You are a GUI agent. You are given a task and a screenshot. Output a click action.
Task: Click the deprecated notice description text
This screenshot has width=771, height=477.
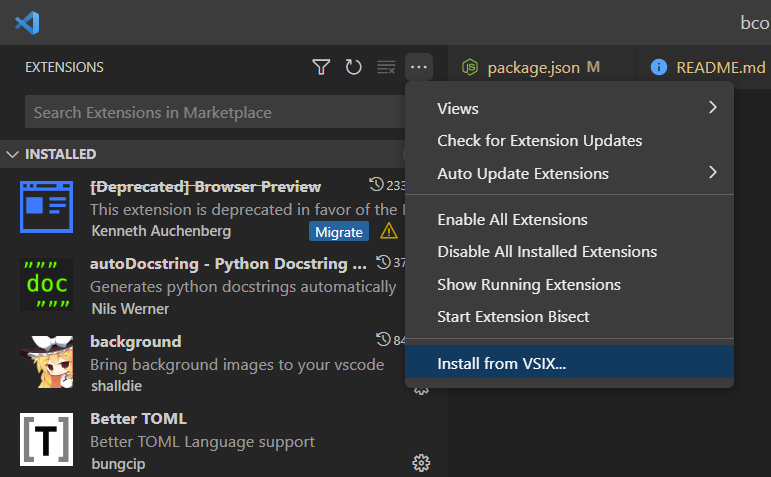pyautogui.click(x=247, y=209)
